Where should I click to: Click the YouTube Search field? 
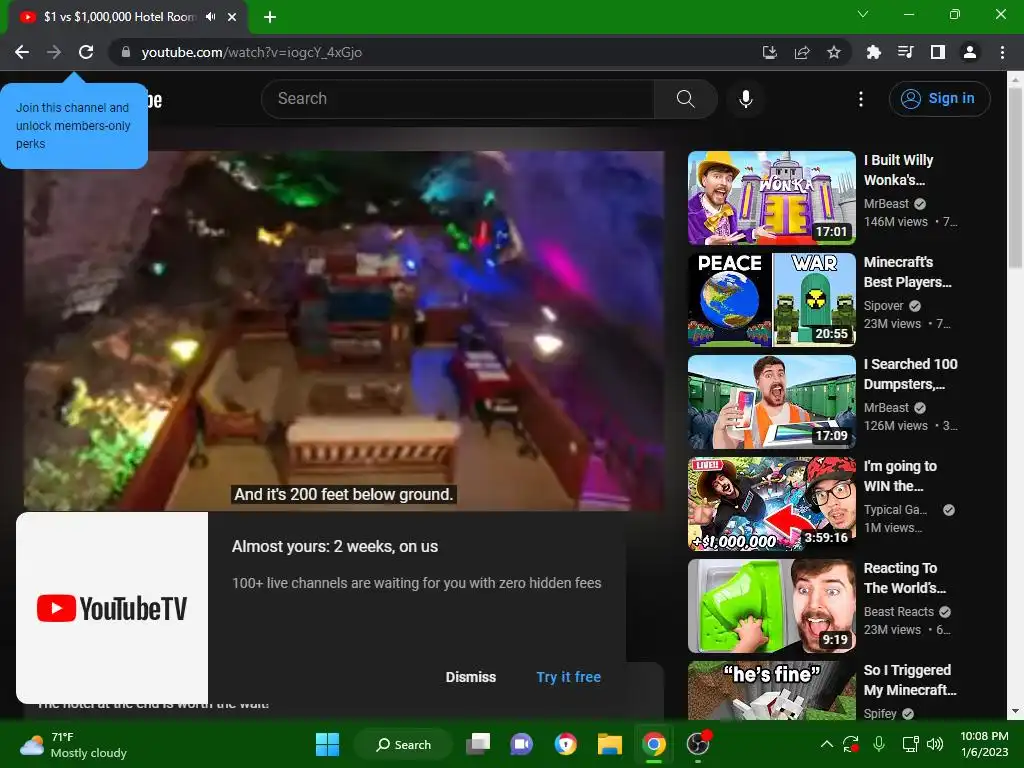point(457,99)
